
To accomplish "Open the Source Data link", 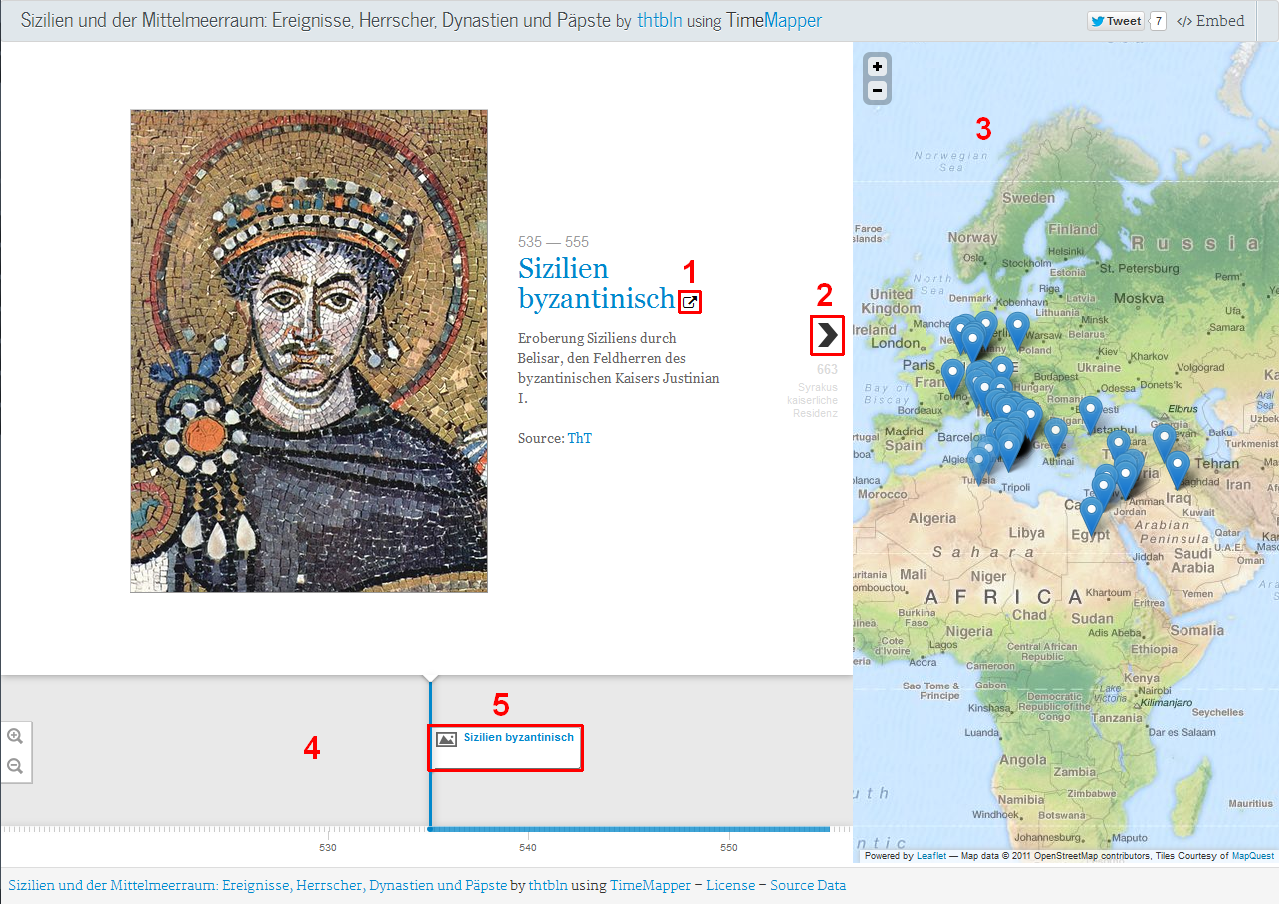I will pos(808,885).
